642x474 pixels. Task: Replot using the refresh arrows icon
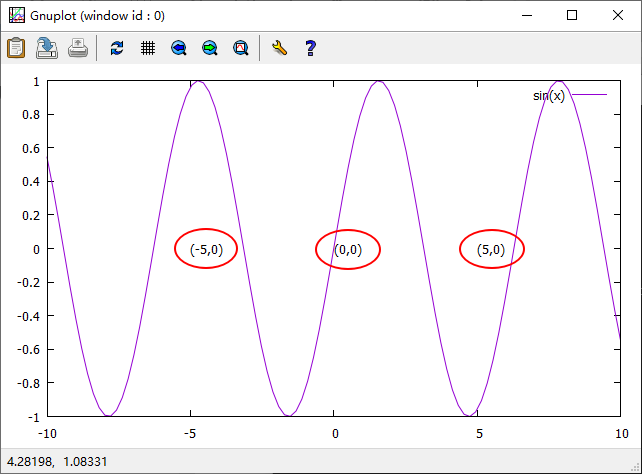(117, 48)
